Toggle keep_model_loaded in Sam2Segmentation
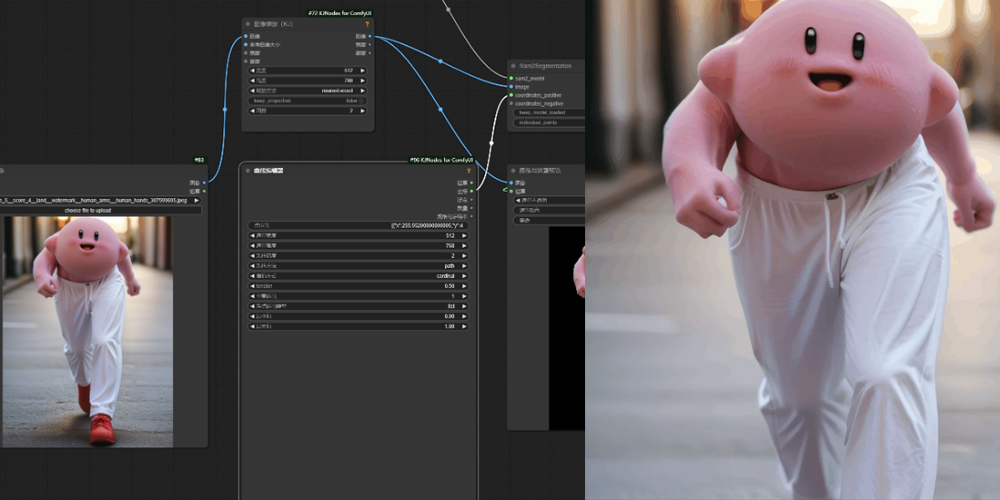This screenshot has height=500, width=1000. click(549, 112)
